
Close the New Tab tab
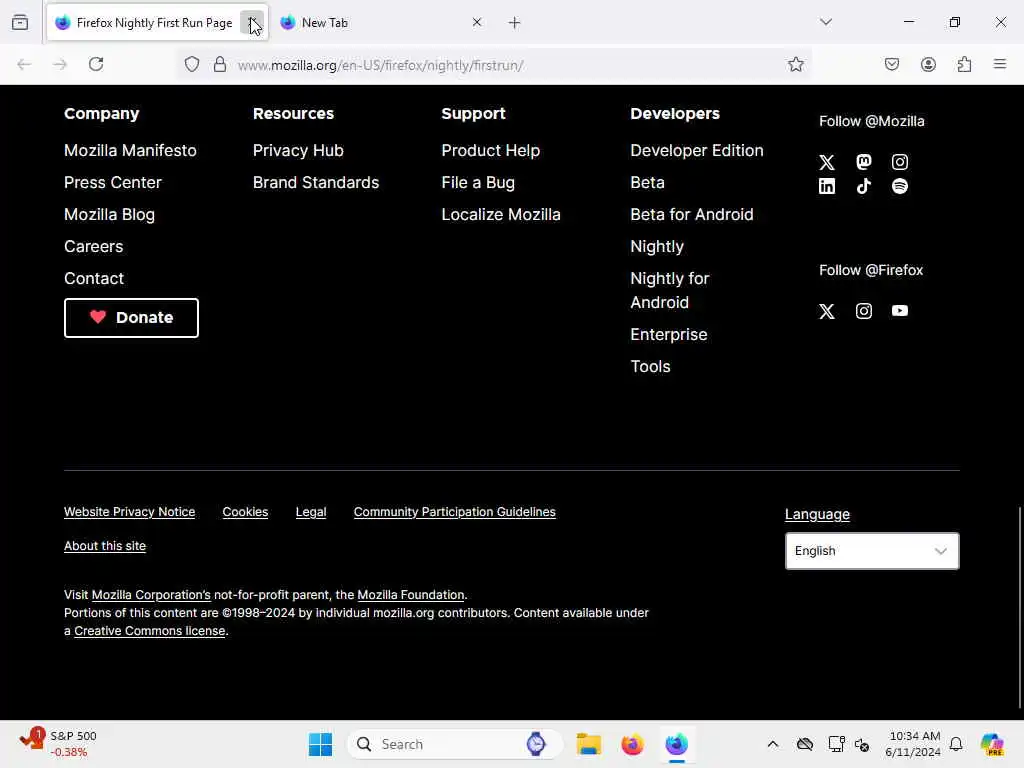coord(477,22)
